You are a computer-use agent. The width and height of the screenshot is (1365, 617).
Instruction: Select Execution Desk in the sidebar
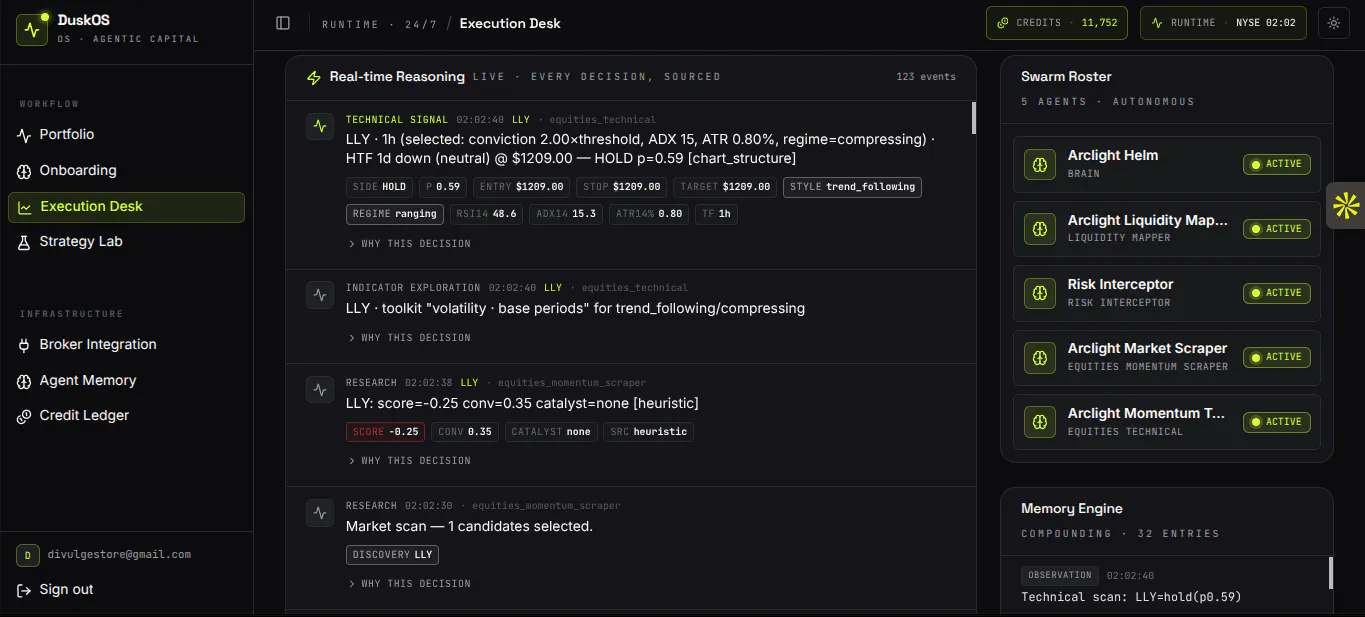tap(126, 207)
